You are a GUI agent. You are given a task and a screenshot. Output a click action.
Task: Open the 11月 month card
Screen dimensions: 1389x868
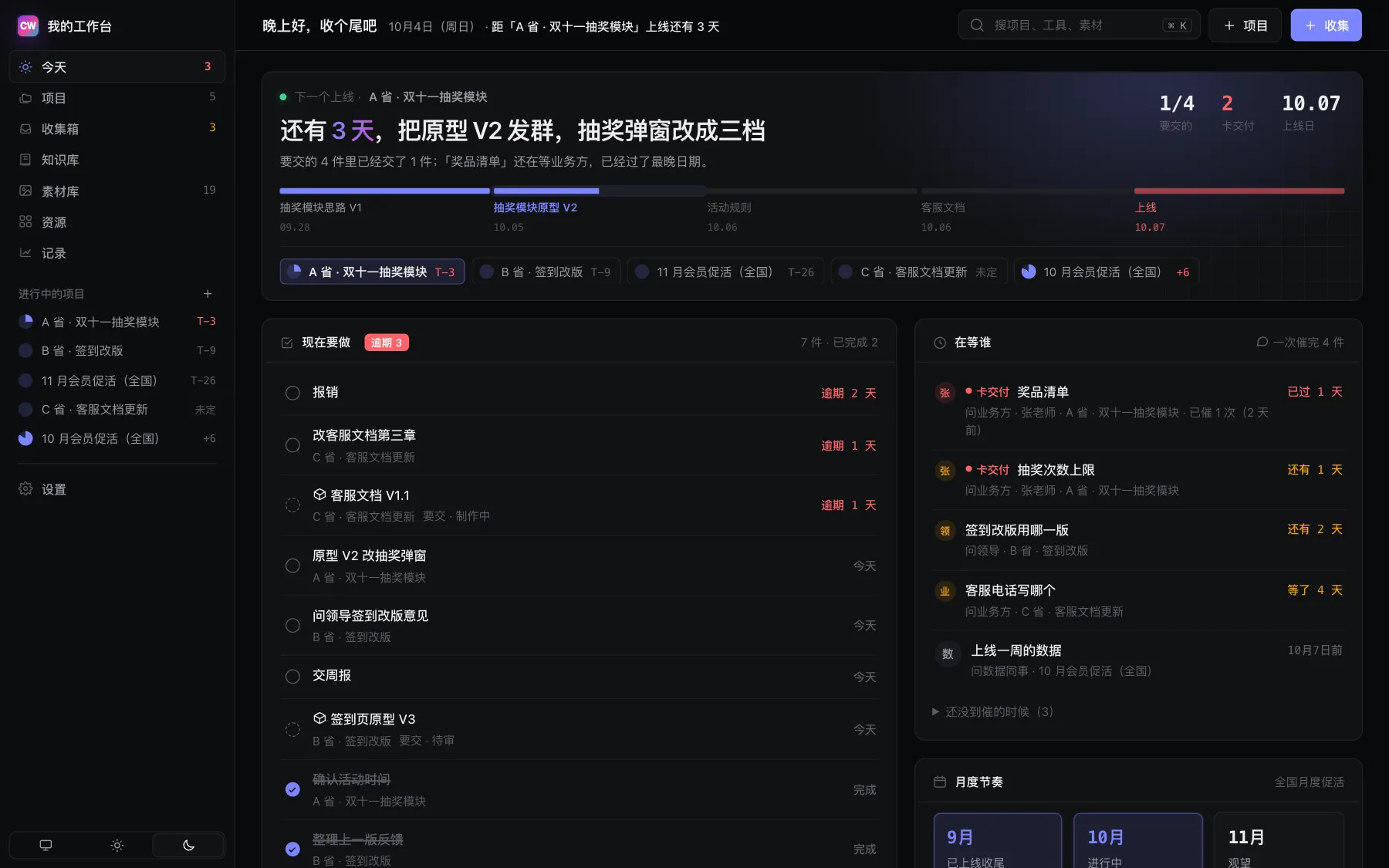1279,841
